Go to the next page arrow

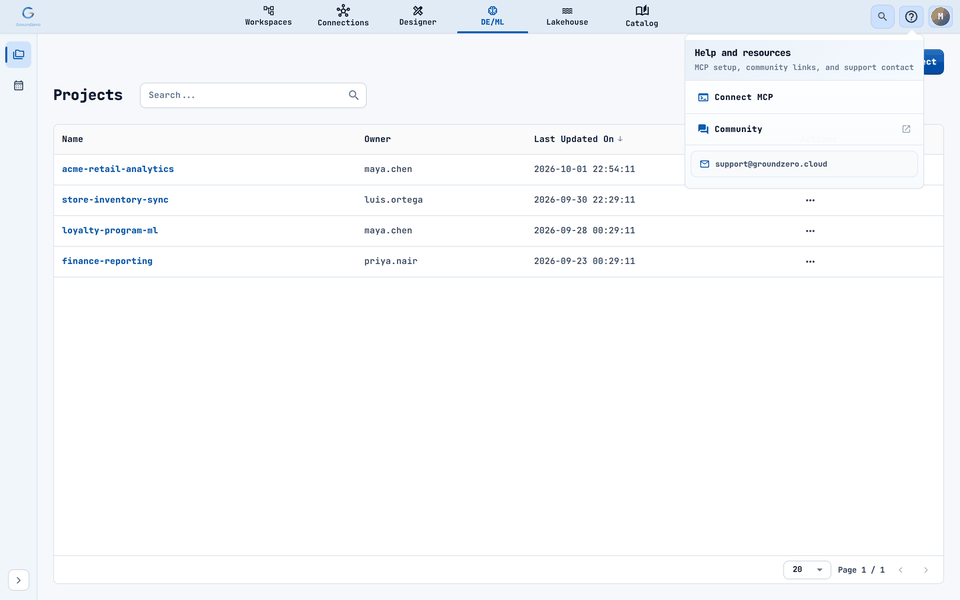(x=926, y=570)
